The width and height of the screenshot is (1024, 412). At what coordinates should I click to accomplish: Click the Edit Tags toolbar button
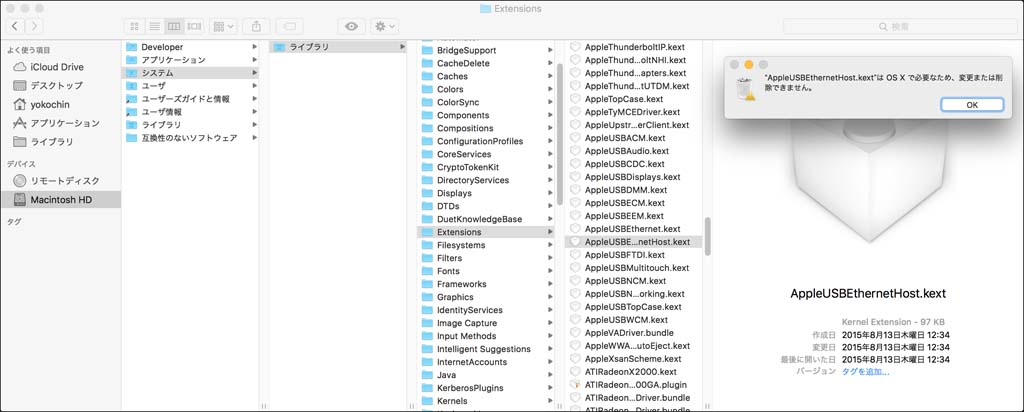289,26
